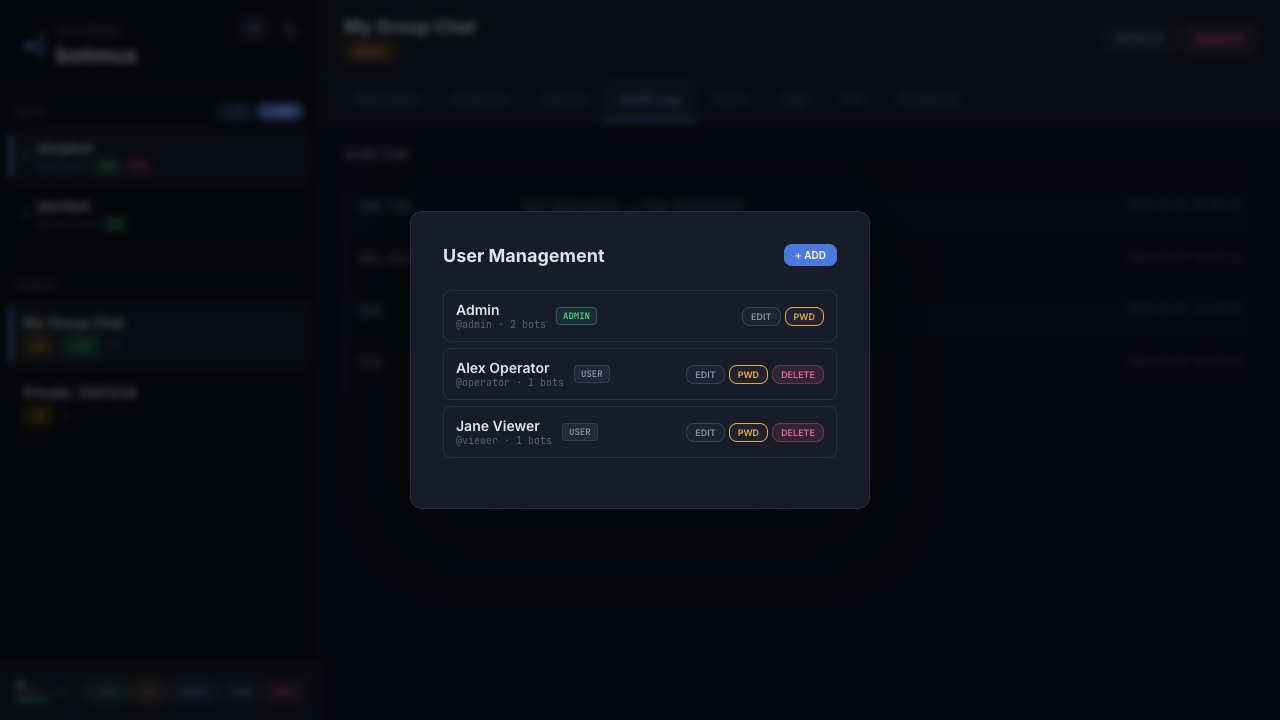Edit the Alex Operator user
The height and width of the screenshot is (720, 1280).
pyautogui.click(x=705, y=375)
